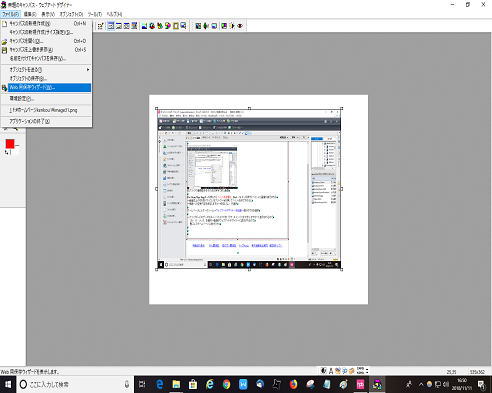The width and height of the screenshot is (492, 393).
Task: Open the オブジェクト(O) menu
Action: point(71,14)
